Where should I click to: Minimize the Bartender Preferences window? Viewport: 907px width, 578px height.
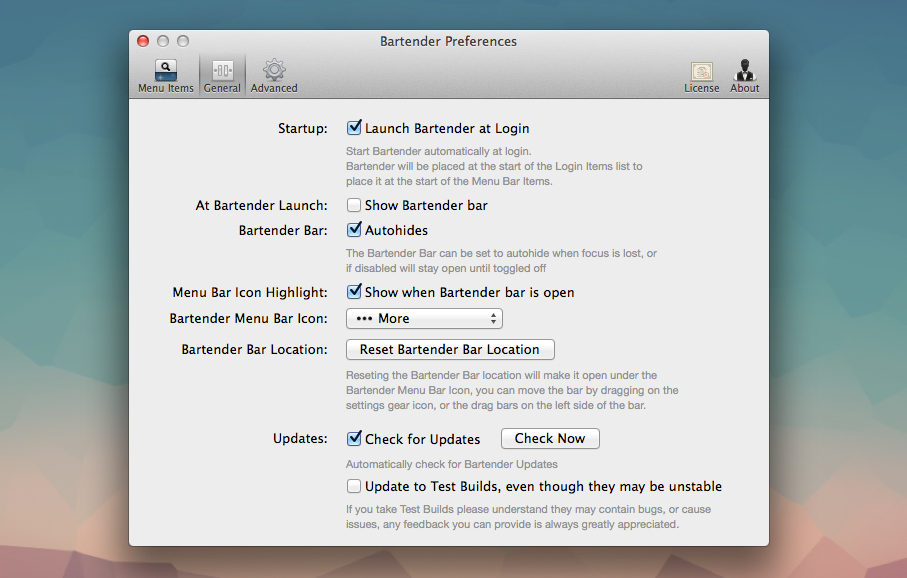[x=161, y=41]
